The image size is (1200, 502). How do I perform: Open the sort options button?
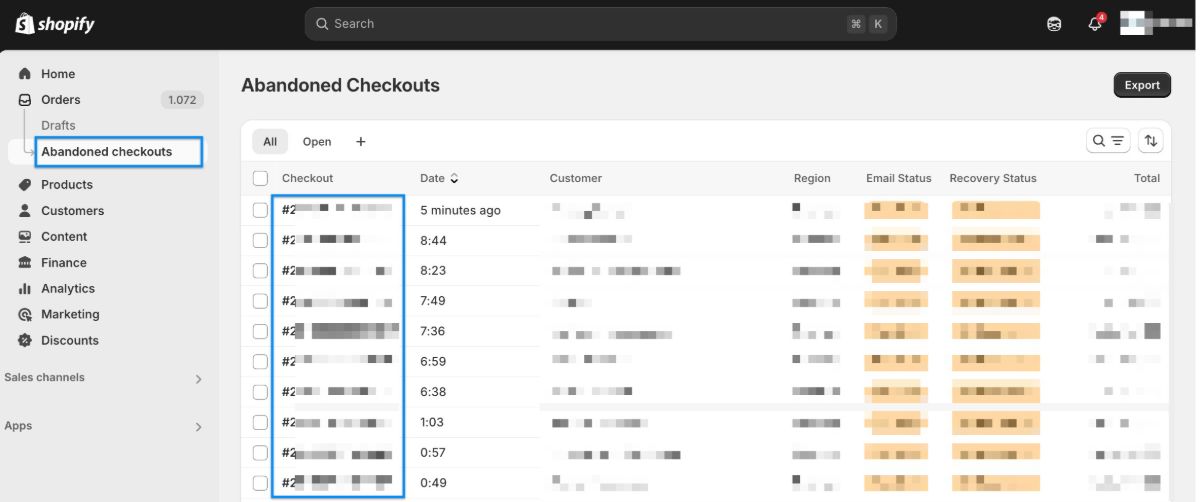pyautogui.click(x=1151, y=141)
